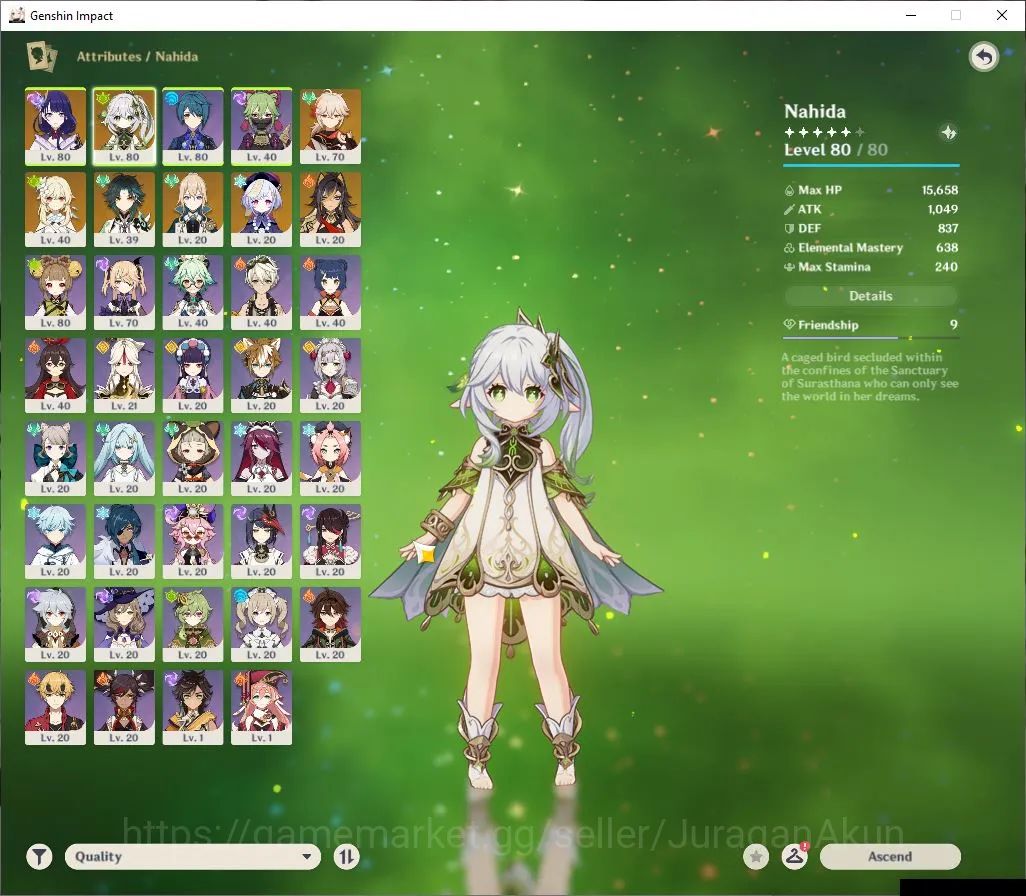The image size is (1026, 896).
Task: Select Kujou Sara's masked portrait
Action: pyautogui.click(x=262, y=542)
